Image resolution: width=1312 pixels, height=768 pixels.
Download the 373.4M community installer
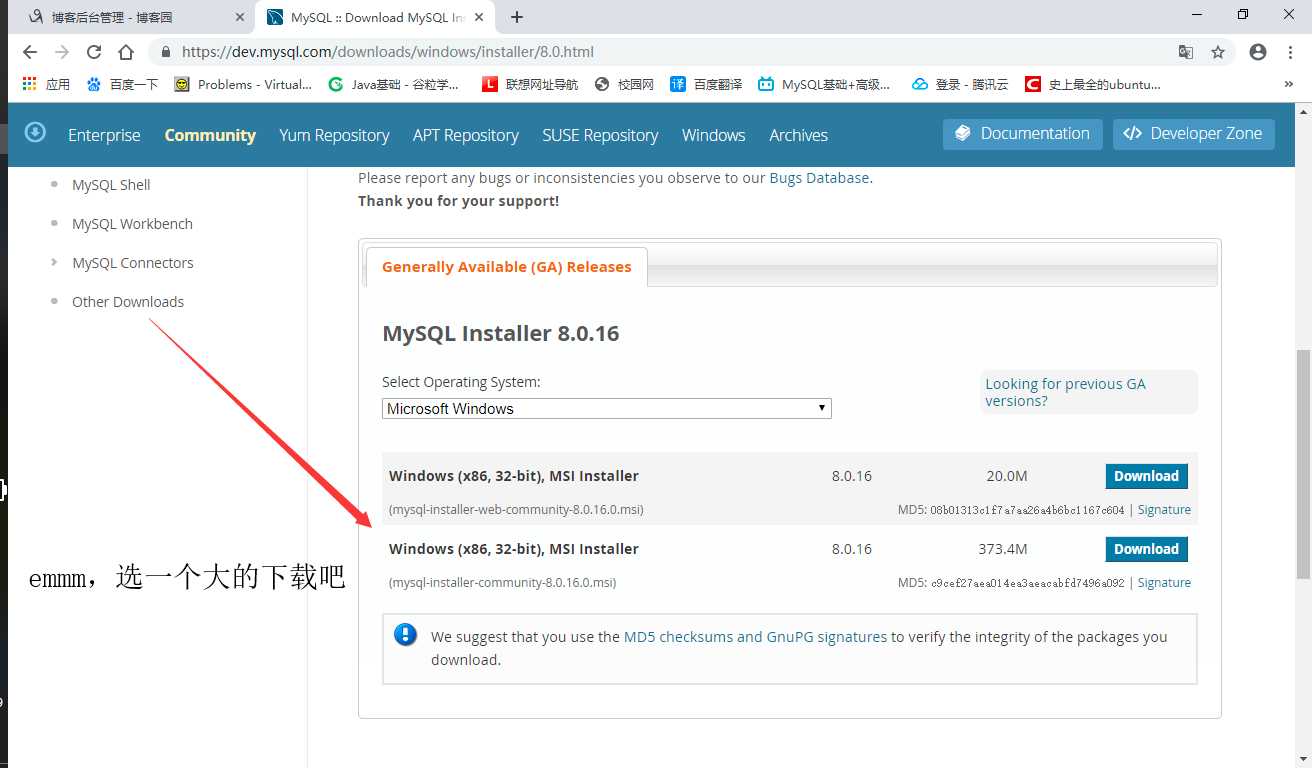[x=1146, y=549]
